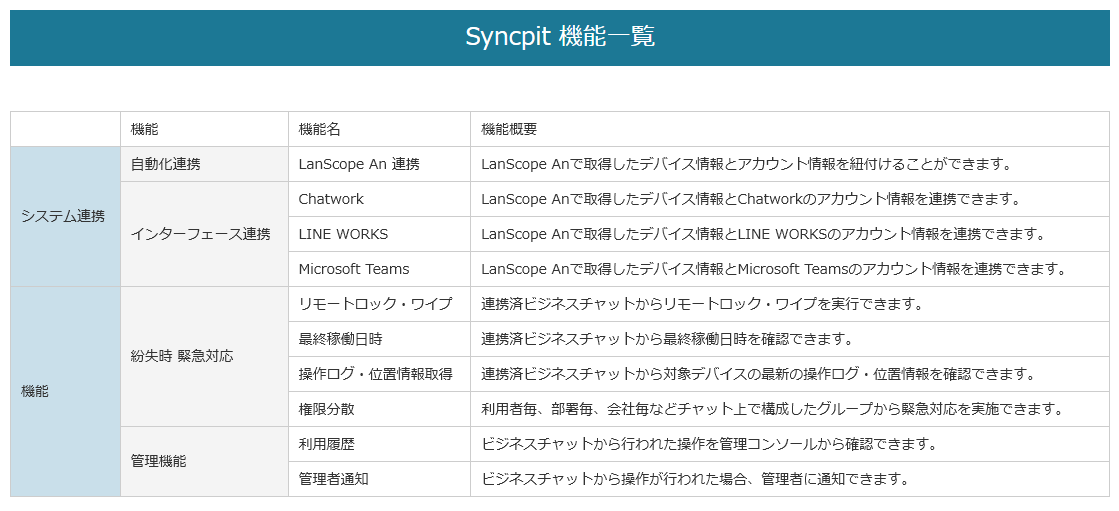The height and width of the screenshot is (511, 1119).
Task: Click the 'Microsoft Teams' feature name cell
Action: (x=379, y=269)
